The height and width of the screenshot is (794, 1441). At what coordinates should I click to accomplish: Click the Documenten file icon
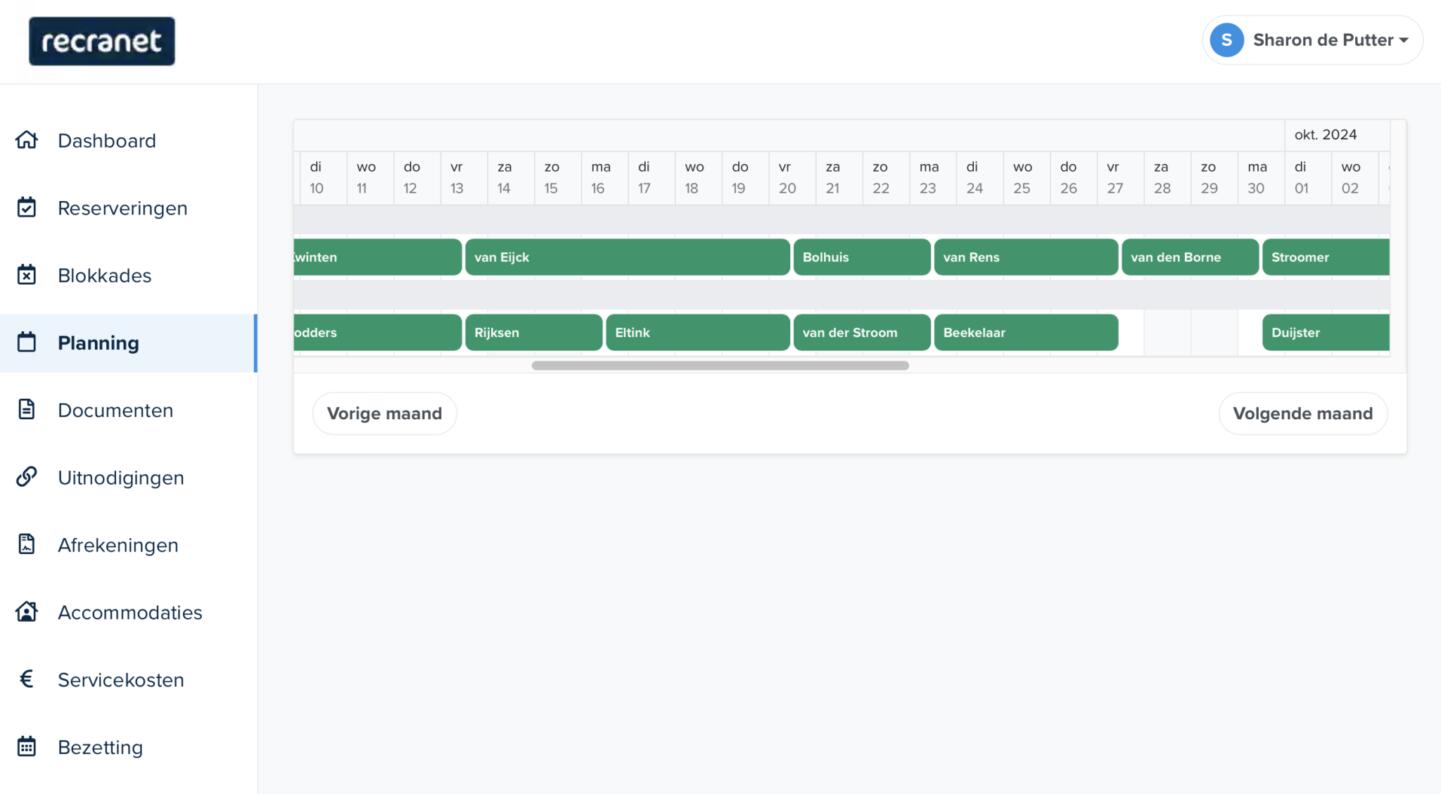pyautogui.click(x=27, y=410)
